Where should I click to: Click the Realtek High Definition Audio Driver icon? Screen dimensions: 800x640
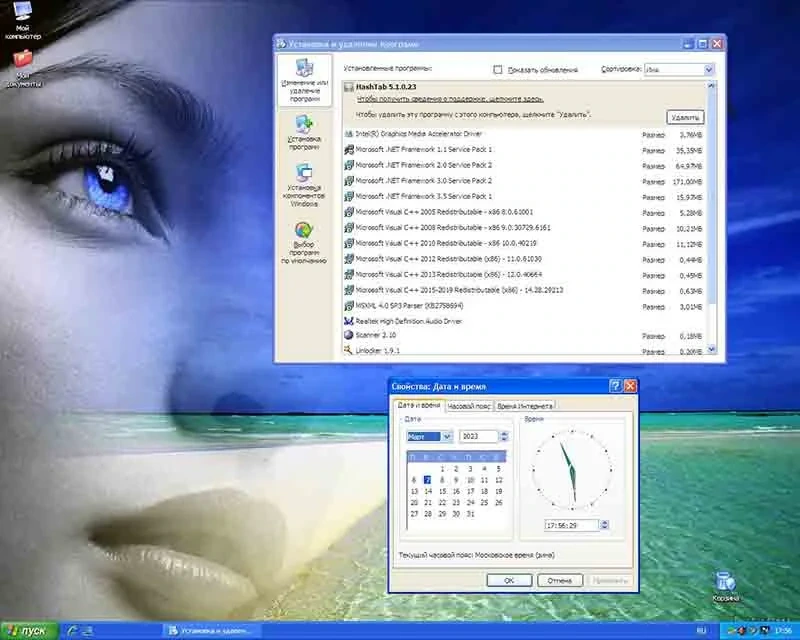pos(349,321)
